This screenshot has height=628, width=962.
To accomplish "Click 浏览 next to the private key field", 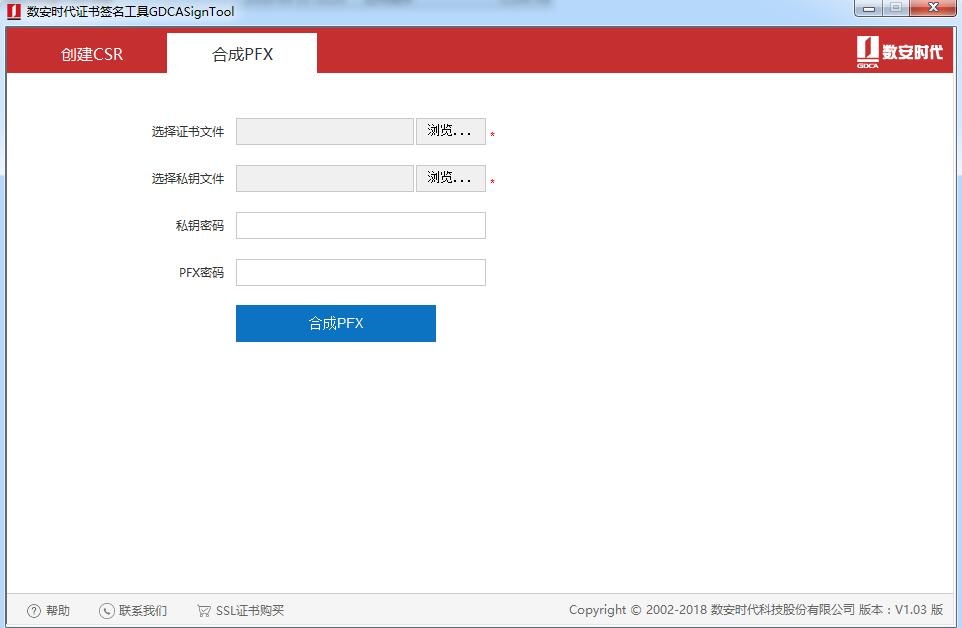I will 450,178.
